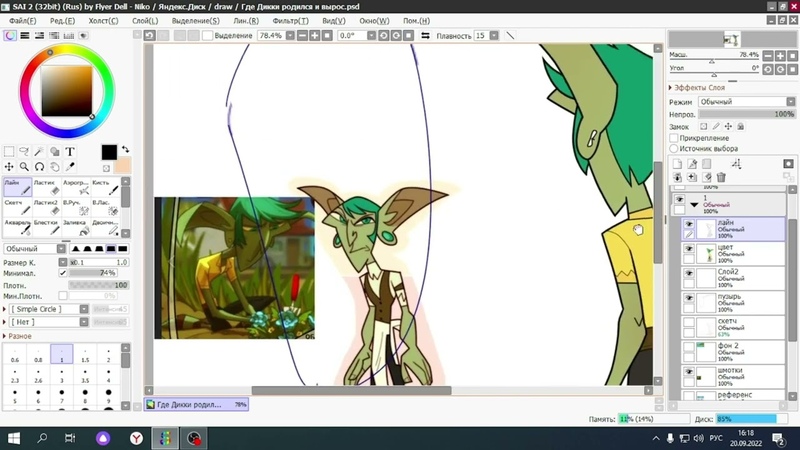Image resolution: width=800 pixels, height=450 pixels.
Task: Open the Слой menu
Action: click(145, 21)
